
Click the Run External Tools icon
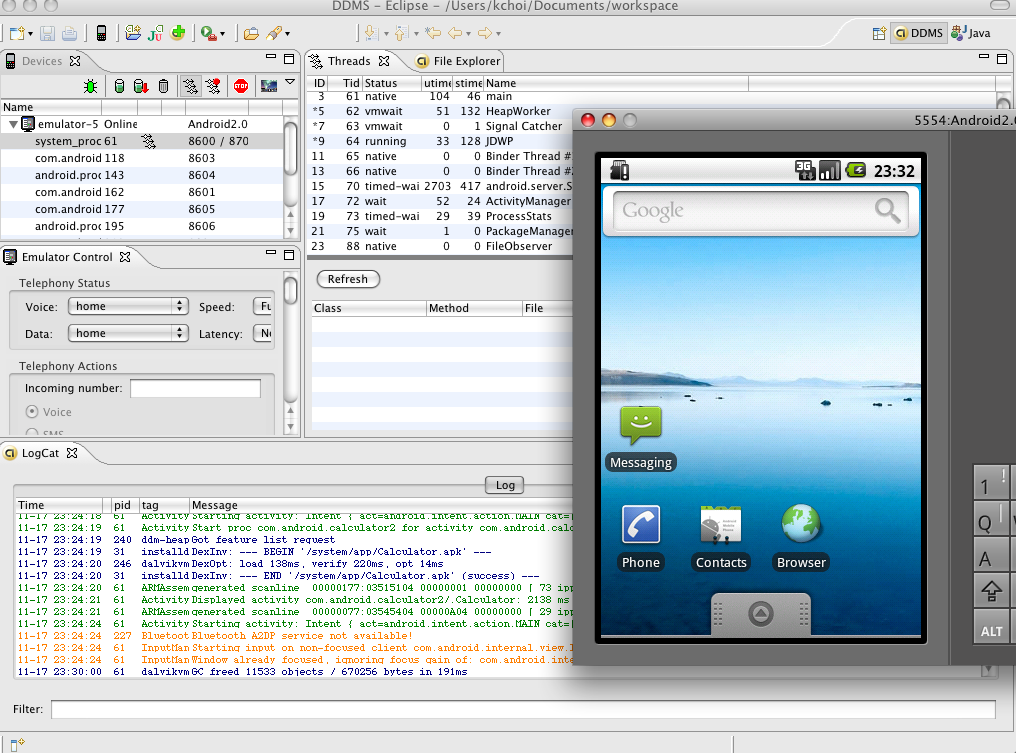tap(208, 33)
